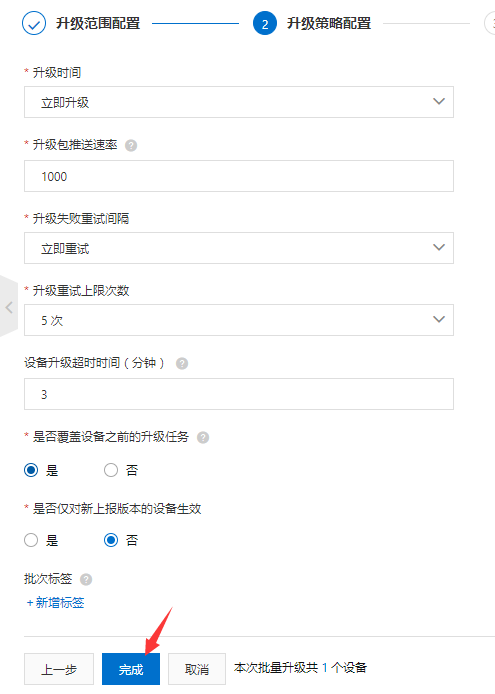The width and height of the screenshot is (495, 694).
Task: Click the 升级包推送速率 input field
Action: (x=239, y=176)
